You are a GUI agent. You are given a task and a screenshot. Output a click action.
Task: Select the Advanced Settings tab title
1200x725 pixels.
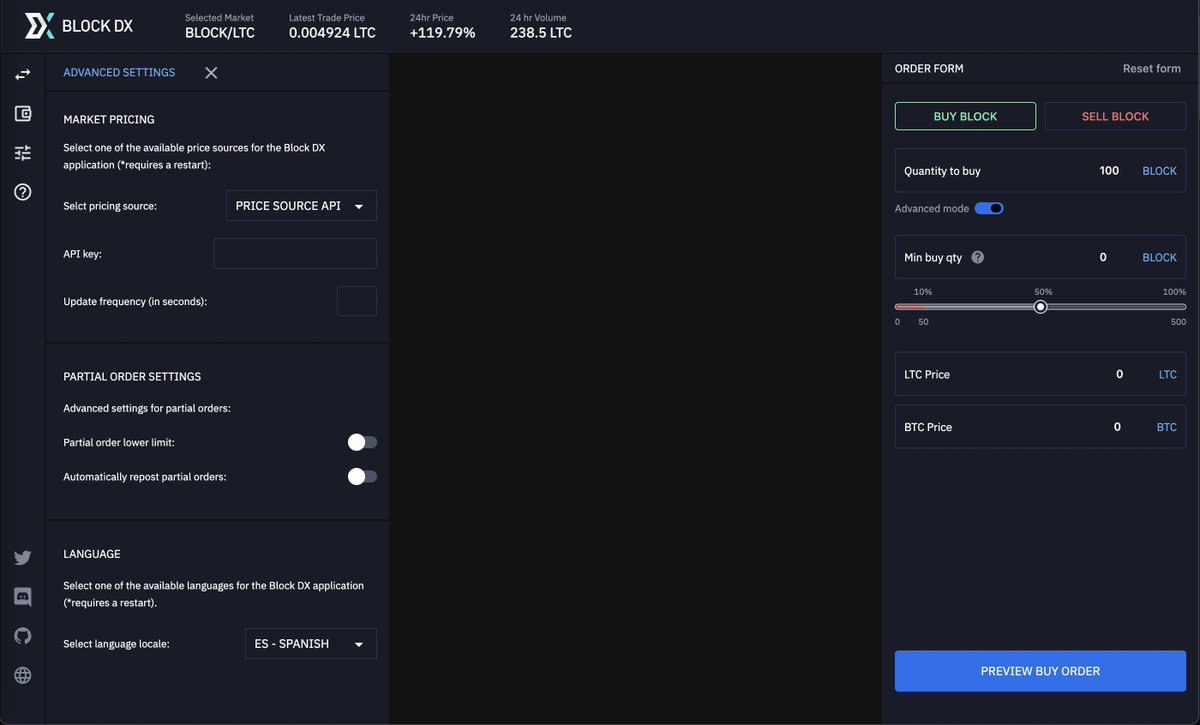coord(119,73)
